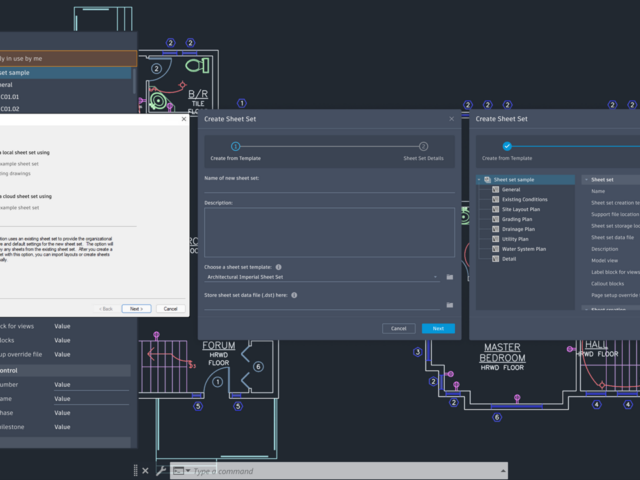Screen dimensions: 640x480
Task: Browse for a sheet set template file
Action: point(450,276)
